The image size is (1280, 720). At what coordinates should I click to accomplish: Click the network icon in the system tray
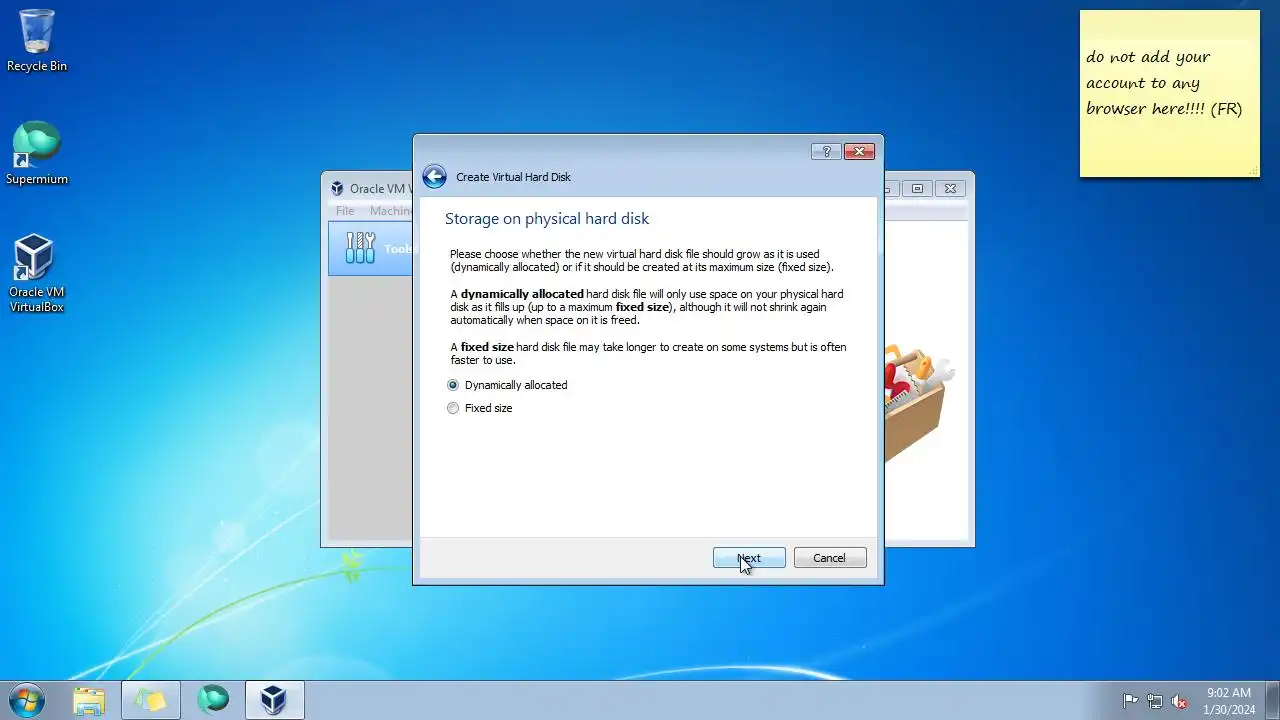(x=1155, y=701)
